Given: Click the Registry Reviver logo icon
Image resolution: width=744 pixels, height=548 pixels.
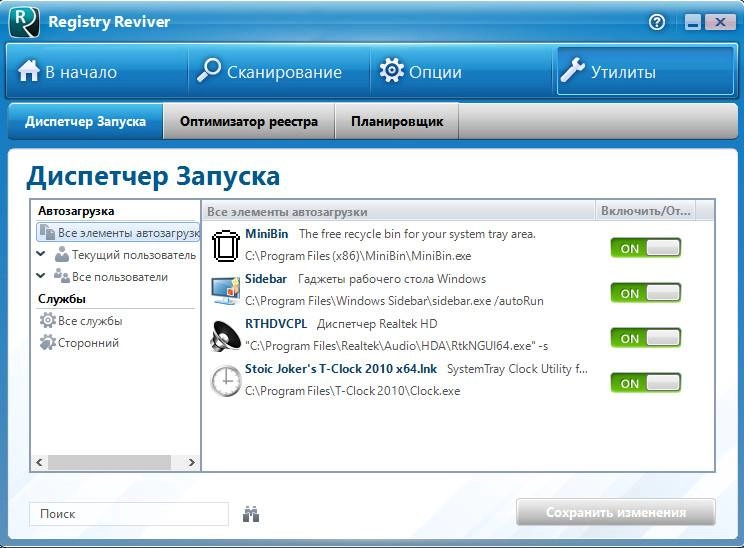Looking at the screenshot, I should 24,22.
